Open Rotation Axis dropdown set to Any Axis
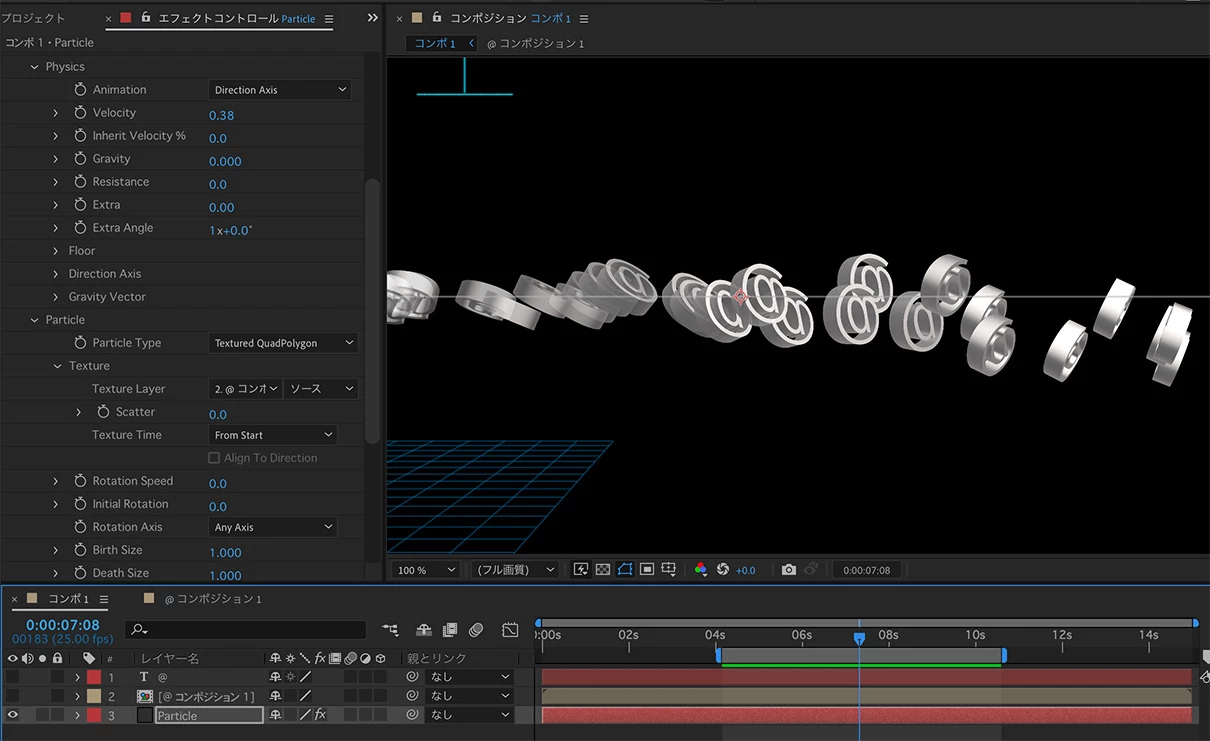The image size is (1210, 741). [x=273, y=527]
